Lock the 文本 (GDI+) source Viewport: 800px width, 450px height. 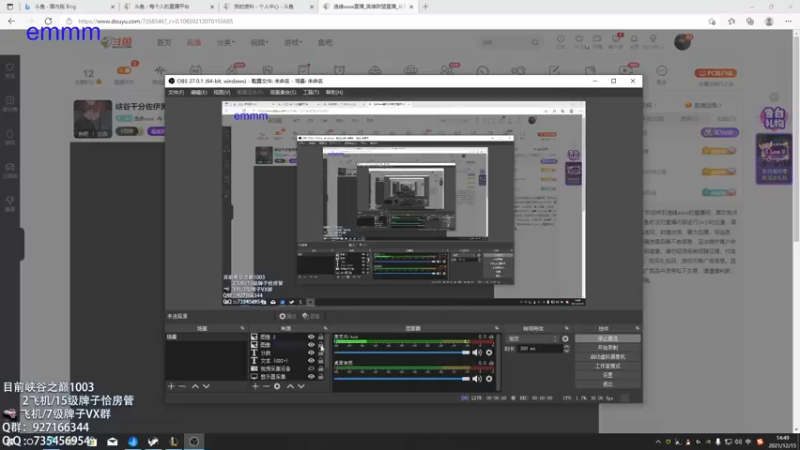321,361
